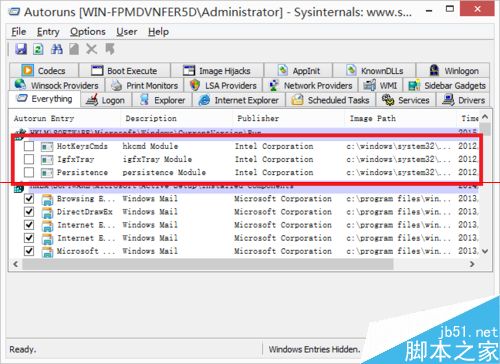Click the horizontal scrollbar left arrow

point(15,264)
